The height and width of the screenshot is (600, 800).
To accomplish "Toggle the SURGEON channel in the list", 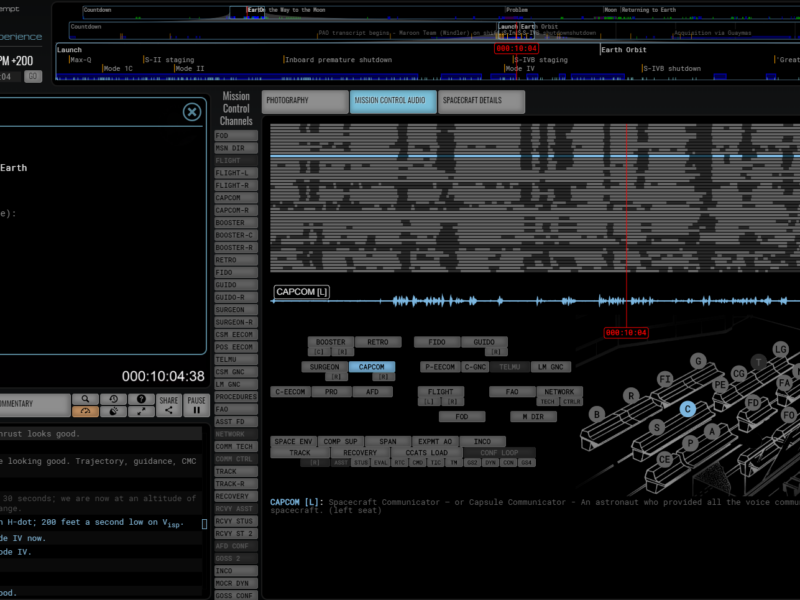I will [236, 310].
